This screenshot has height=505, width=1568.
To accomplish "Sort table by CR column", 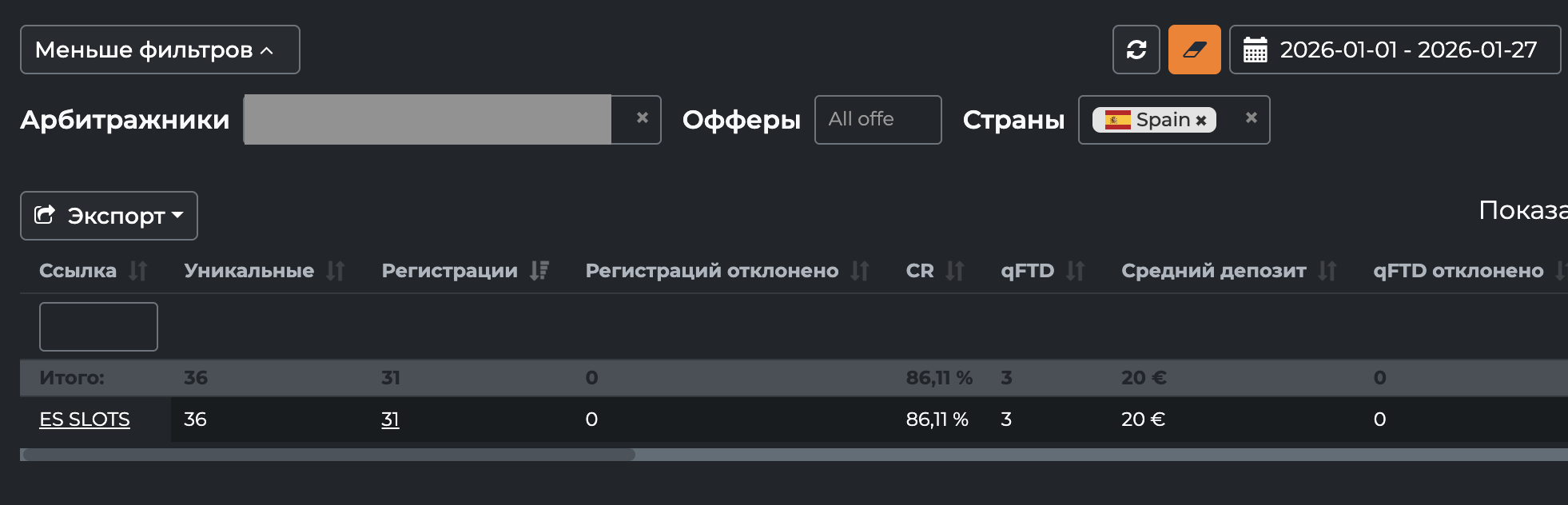I will coord(955,271).
